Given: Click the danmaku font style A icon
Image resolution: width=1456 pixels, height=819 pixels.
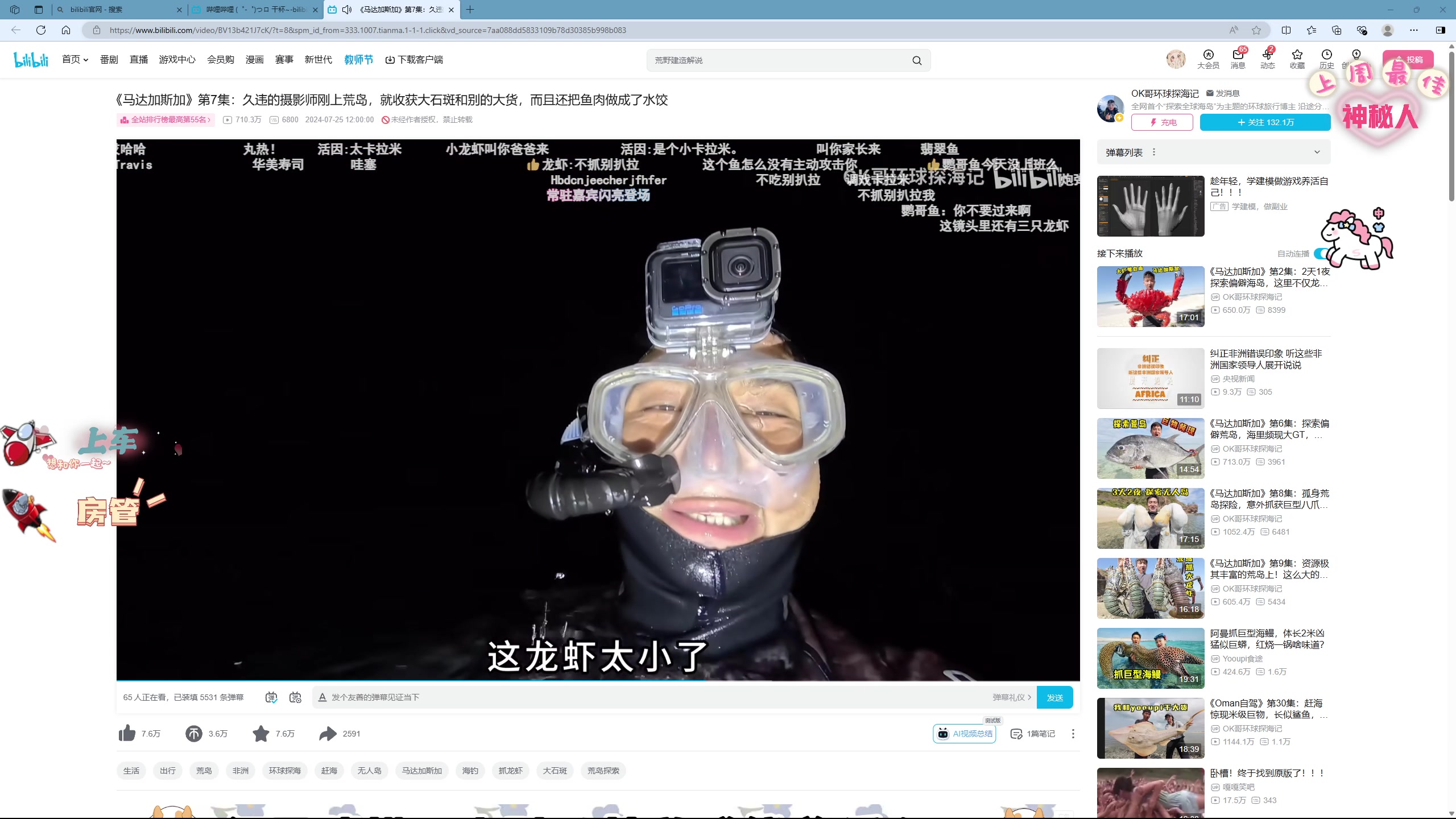Looking at the screenshot, I should tap(322, 697).
